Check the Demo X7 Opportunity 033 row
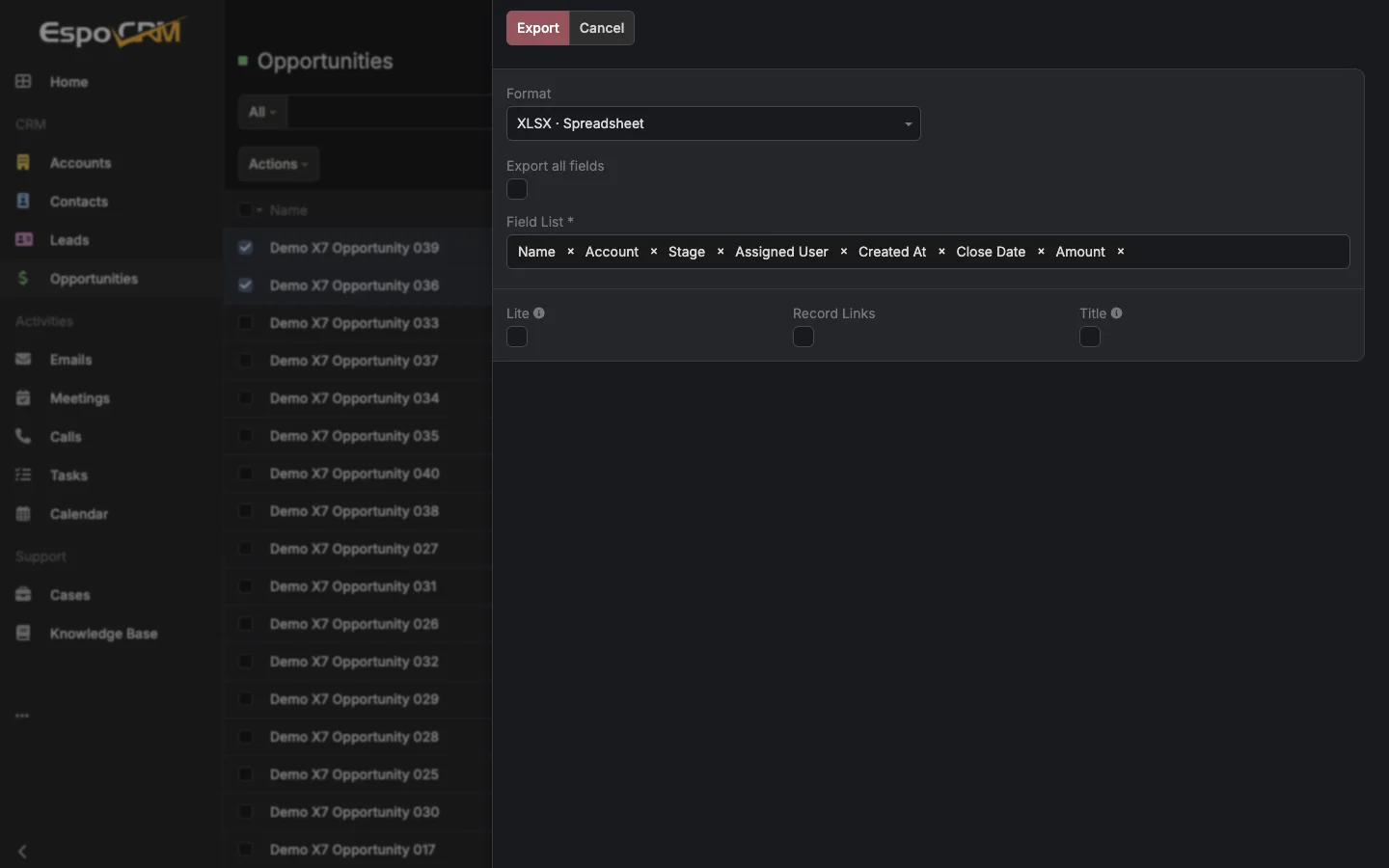This screenshot has width=1389, height=868. pos(245,323)
